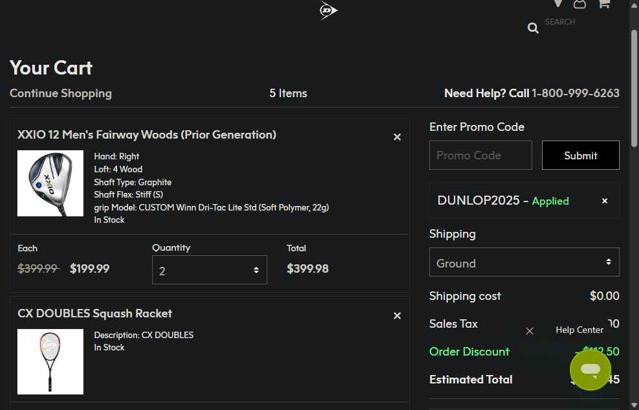Click Continue Shopping link
This screenshot has width=639, height=410.
pyautogui.click(x=61, y=93)
